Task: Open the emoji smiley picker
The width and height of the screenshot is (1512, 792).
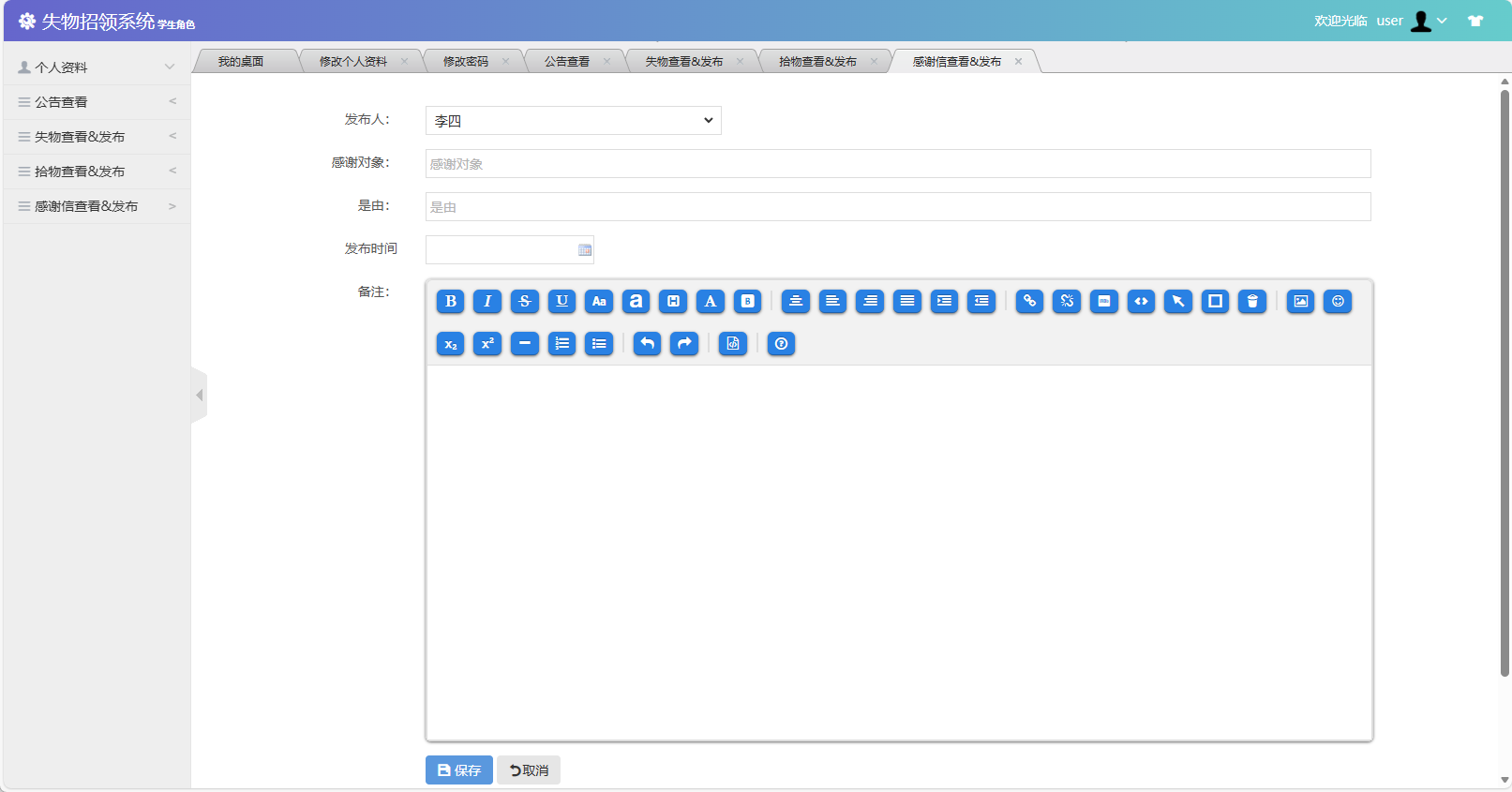Action: (x=1338, y=301)
